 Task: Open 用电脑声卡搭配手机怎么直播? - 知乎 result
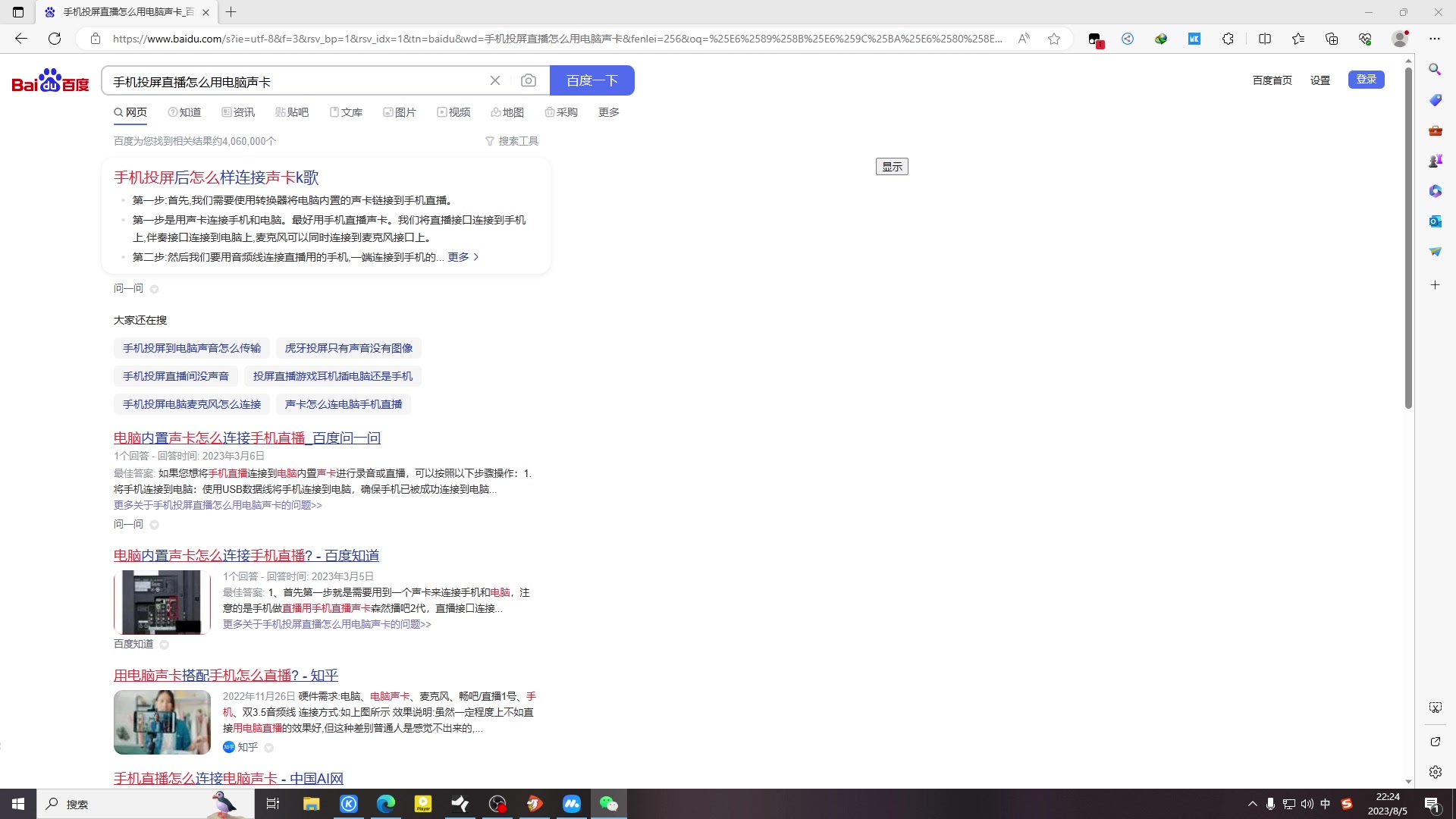[x=226, y=675]
